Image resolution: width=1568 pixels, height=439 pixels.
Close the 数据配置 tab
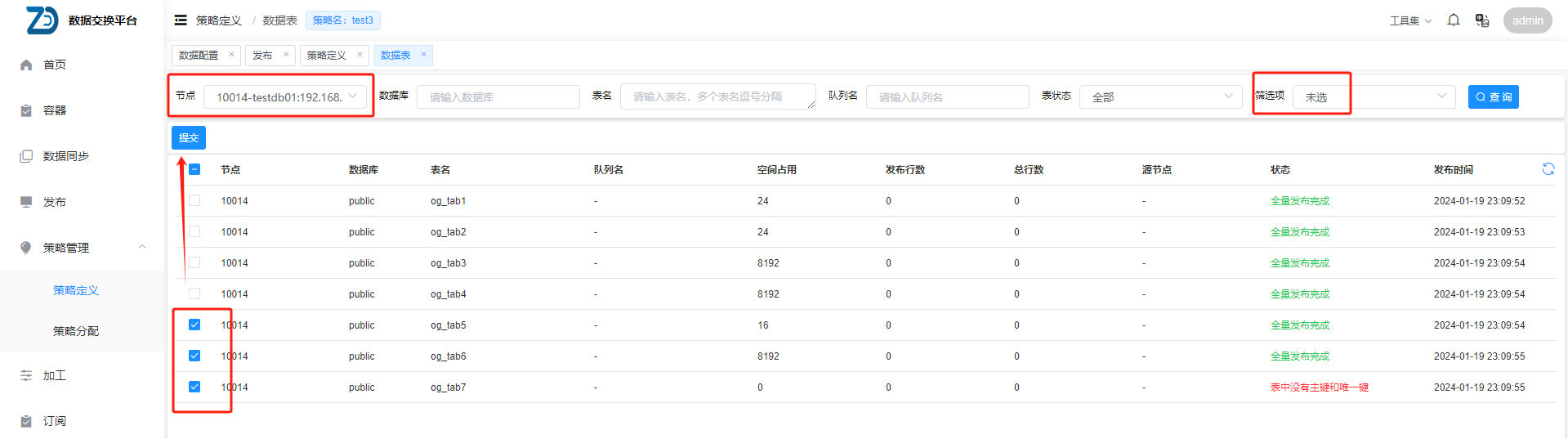point(231,55)
